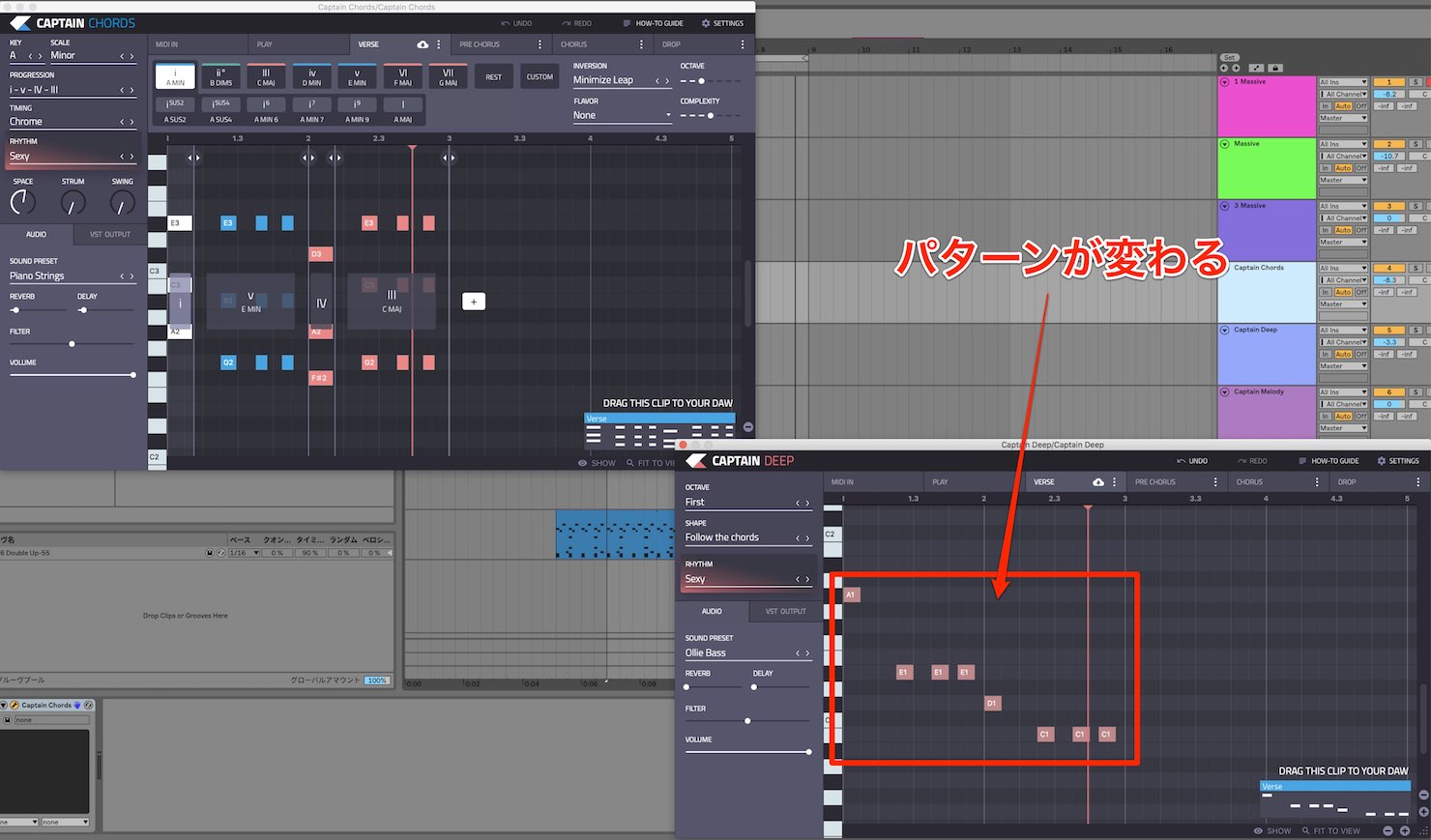This screenshot has height=840, width=1431.
Task: Open the All Ins input dropdown of 1 Massive
Action: tap(1344, 82)
